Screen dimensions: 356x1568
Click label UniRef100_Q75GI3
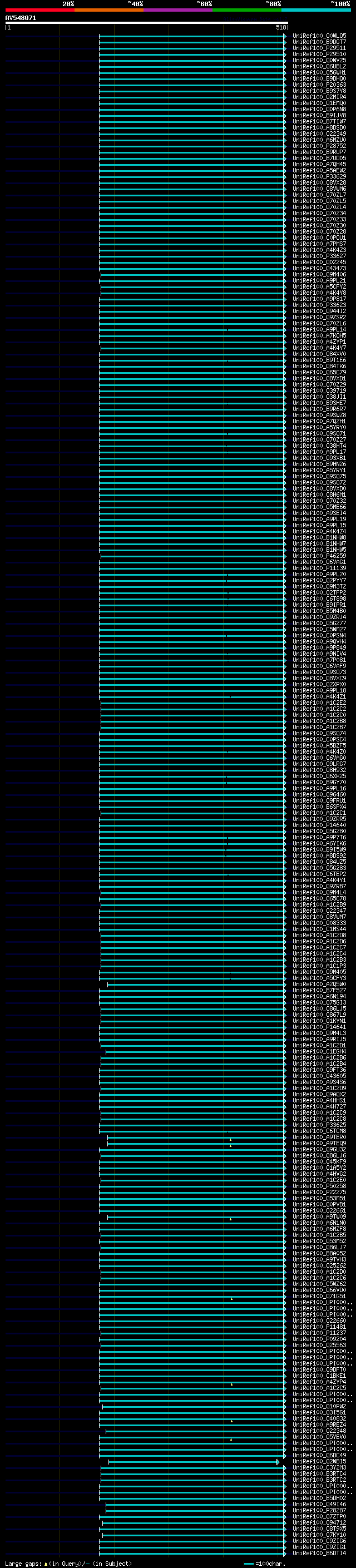[x=319, y=1002]
